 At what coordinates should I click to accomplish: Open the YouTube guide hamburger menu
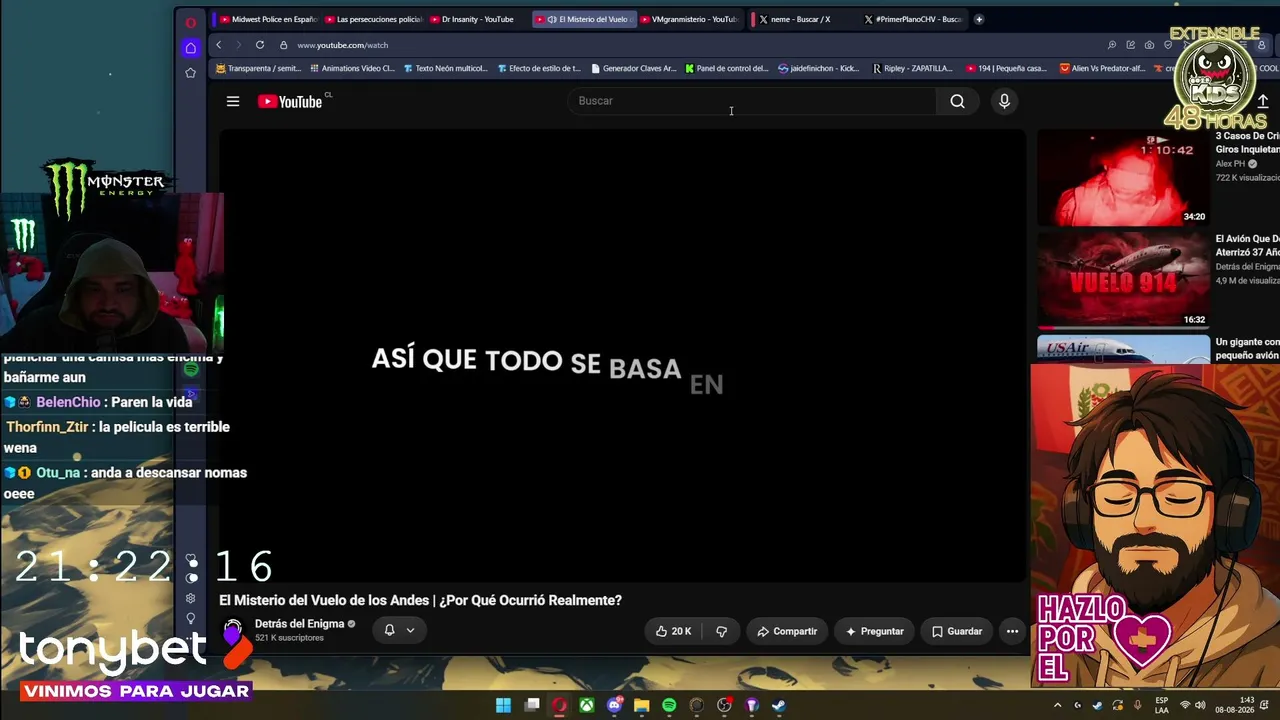pyautogui.click(x=233, y=101)
